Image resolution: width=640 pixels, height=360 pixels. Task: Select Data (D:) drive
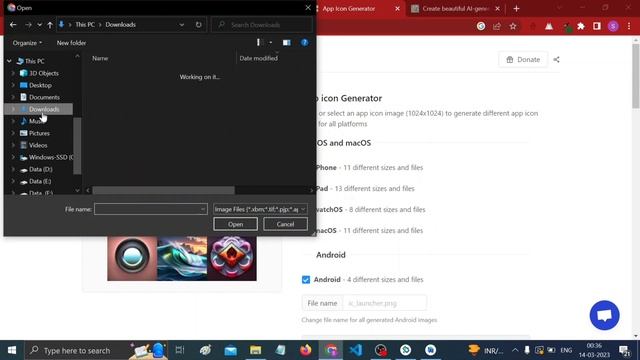coord(40,169)
